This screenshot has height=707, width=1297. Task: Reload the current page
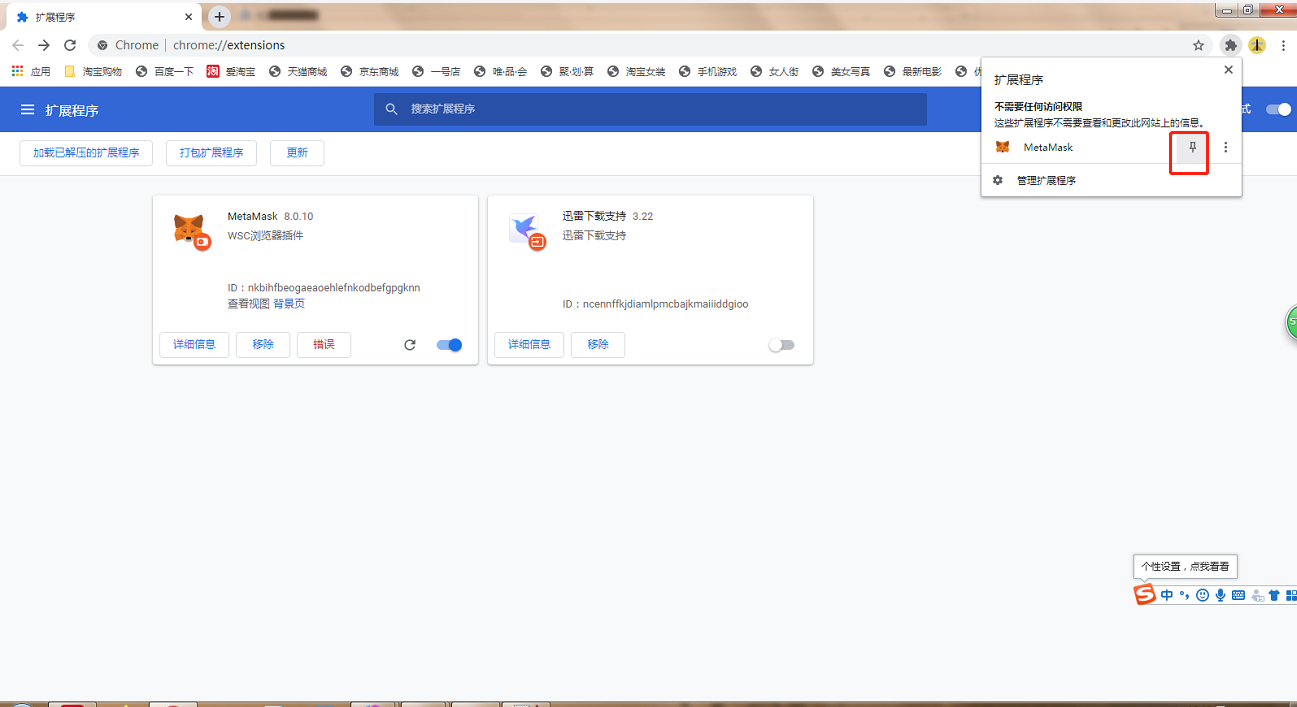[x=70, y=45]
